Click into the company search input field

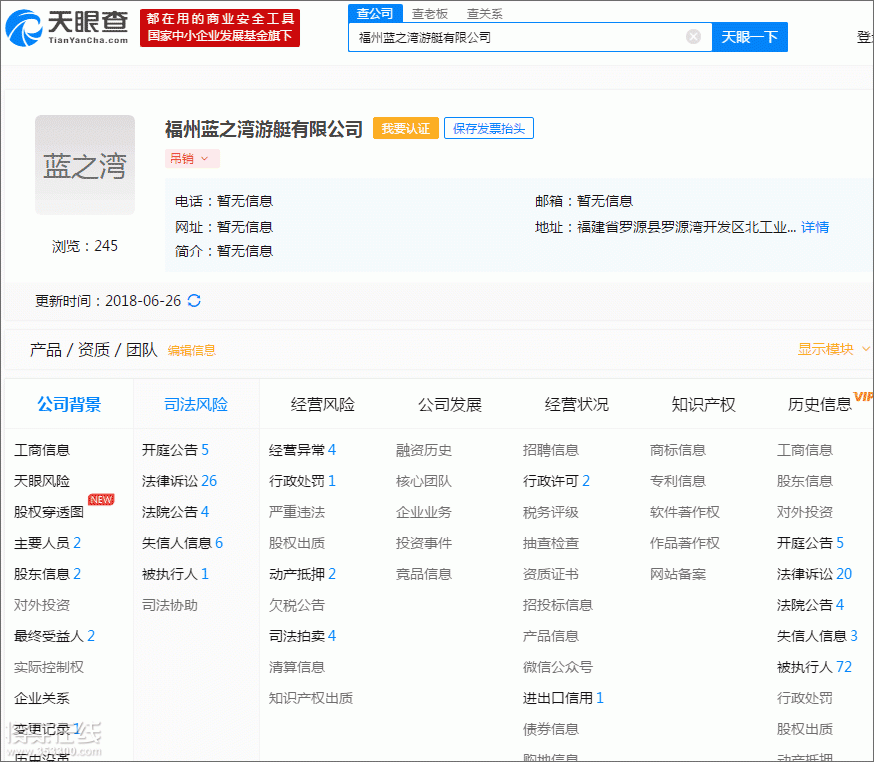(x=515, y=37)
